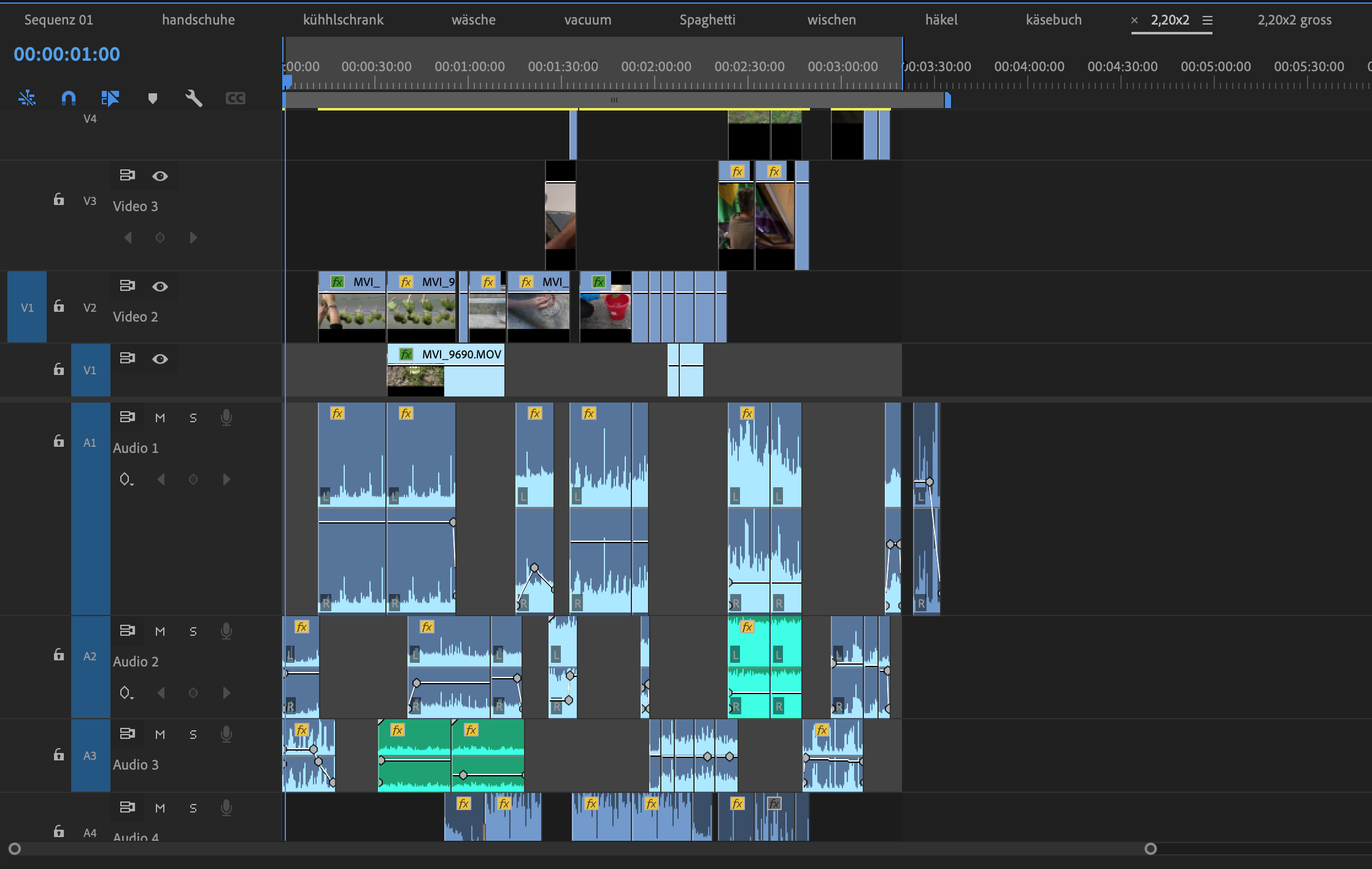Open Audio 1 show keyframes dropdown
1372x869 pixels.
coord(126,480)
